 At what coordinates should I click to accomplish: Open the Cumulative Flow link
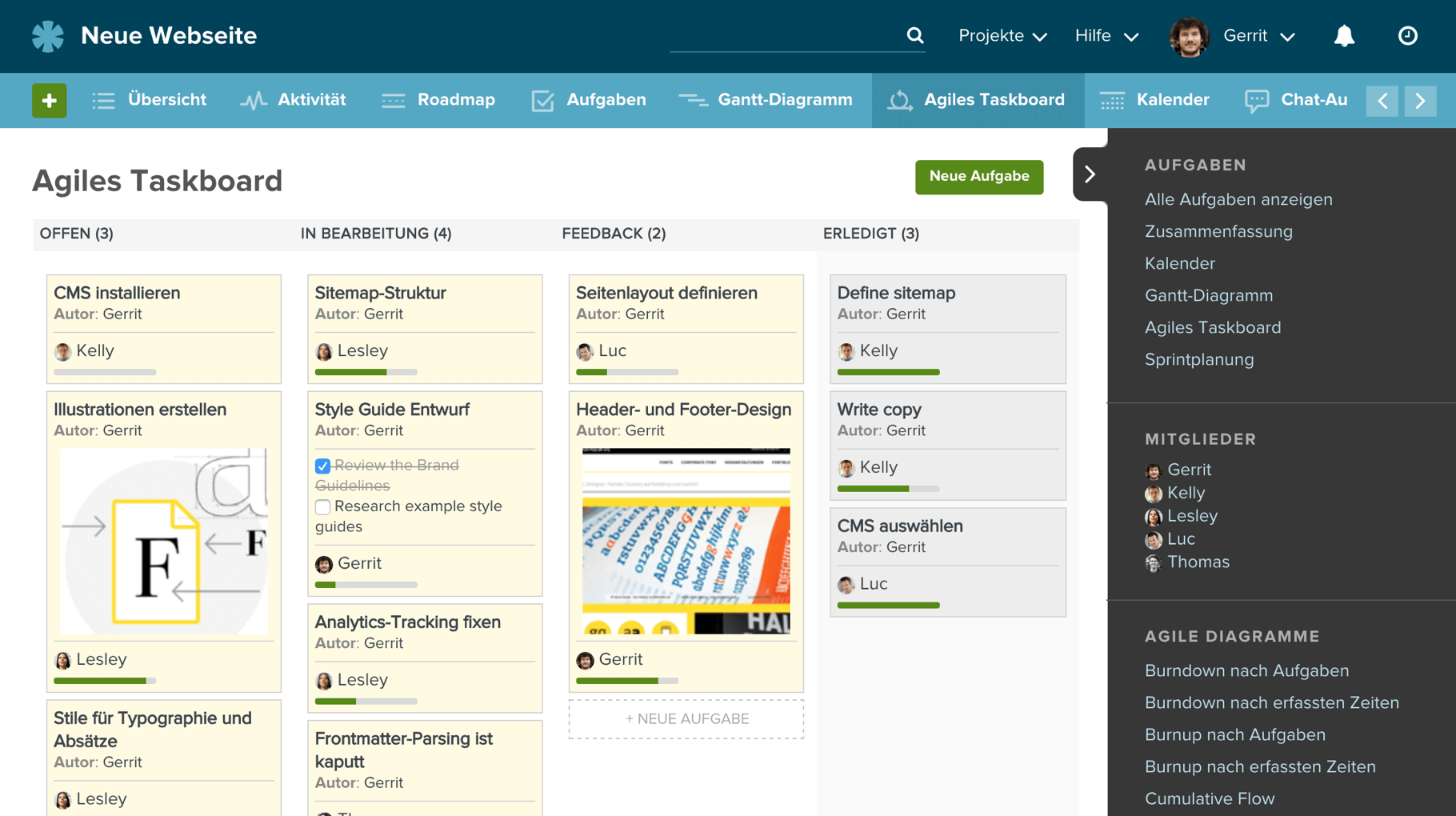point(1209,798)
